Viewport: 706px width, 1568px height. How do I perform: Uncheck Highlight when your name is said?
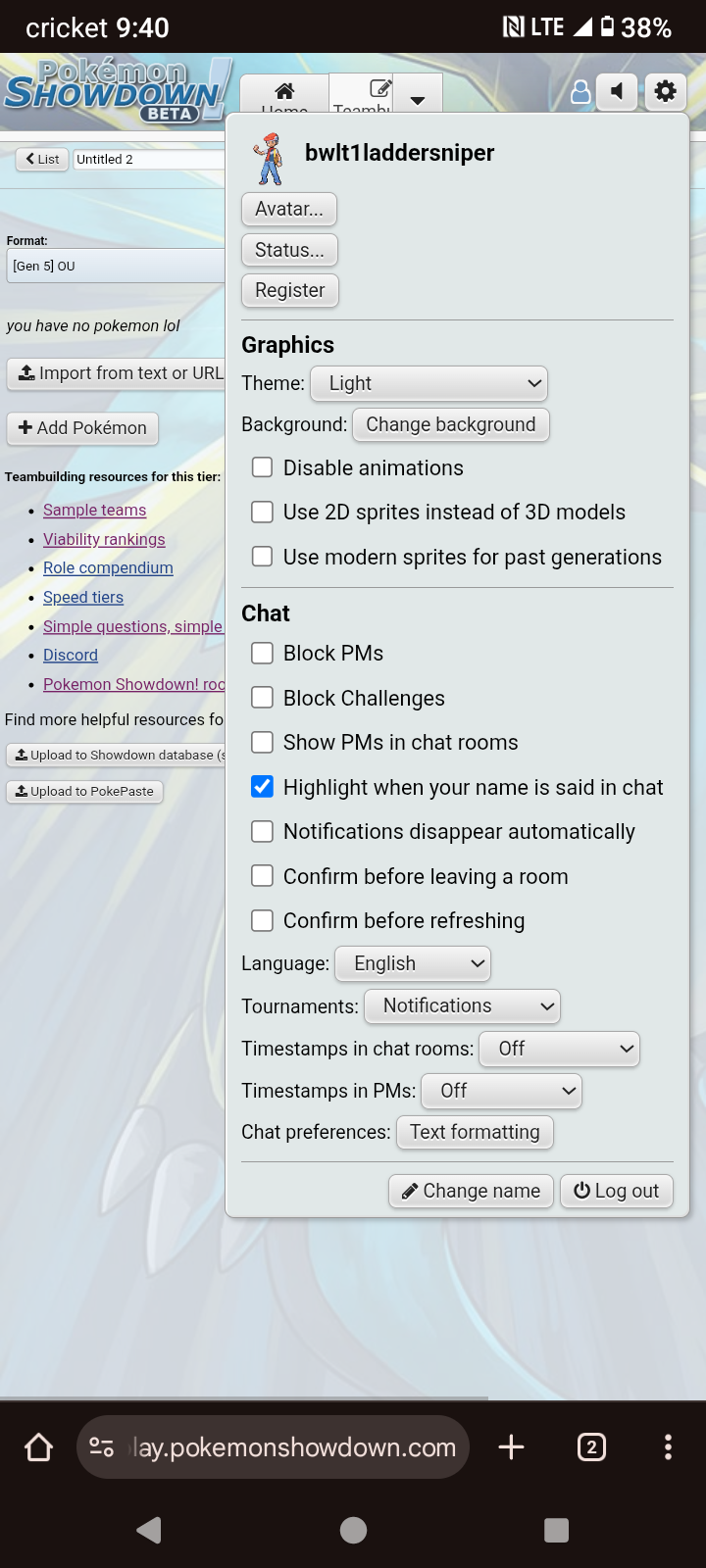[262, 787]
